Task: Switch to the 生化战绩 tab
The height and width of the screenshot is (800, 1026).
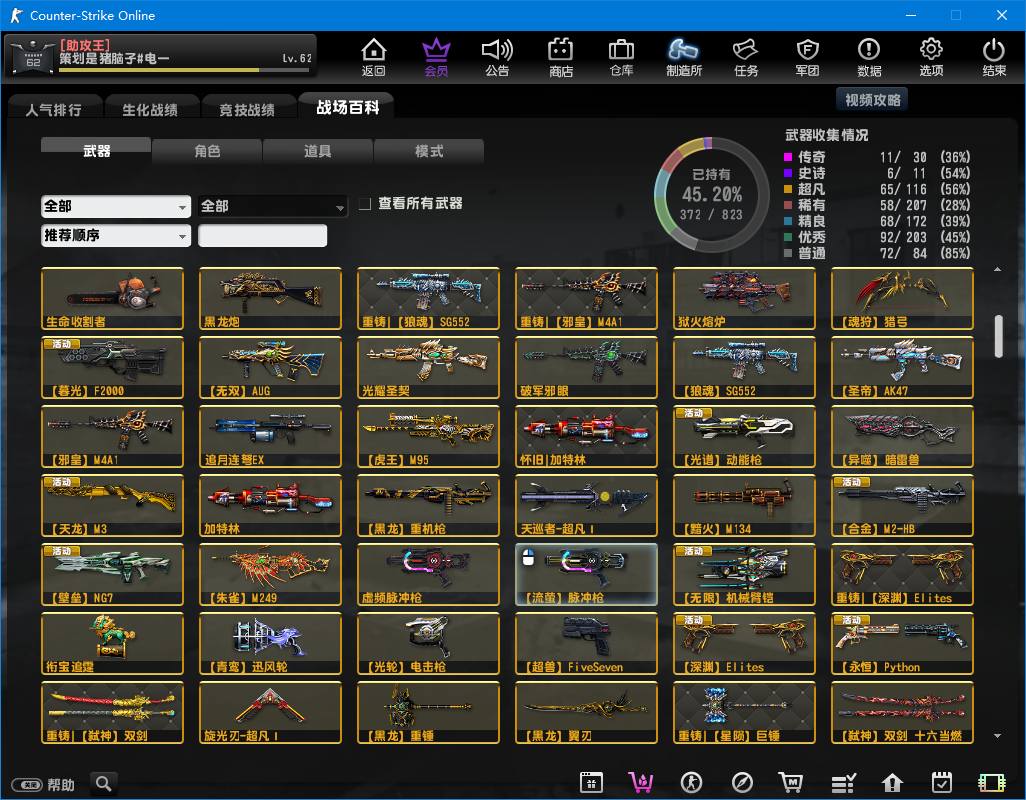Action: tap(150, 109)
